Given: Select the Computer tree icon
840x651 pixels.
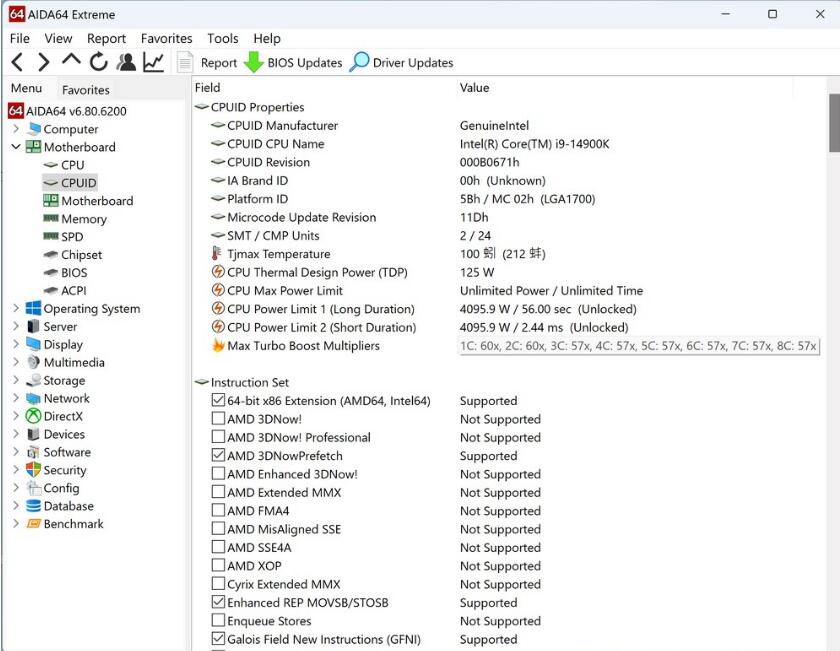Looking at the screenshot, I should tap(34, 129).
